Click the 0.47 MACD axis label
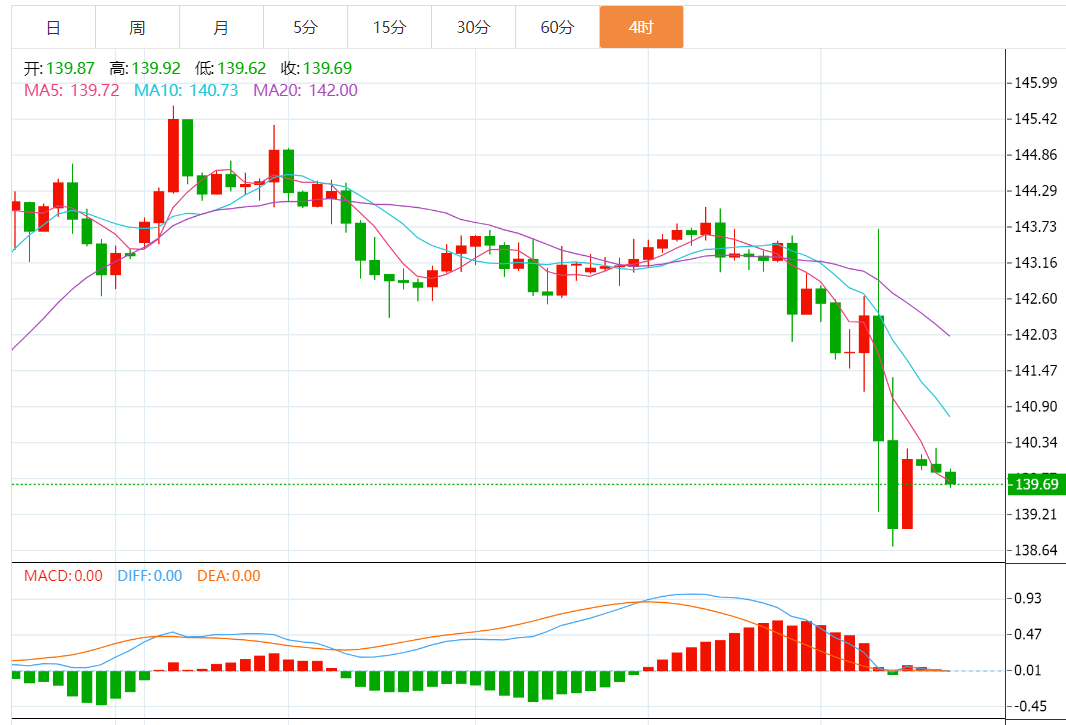Viewport: 1066px width, 725px height. 1027,635
